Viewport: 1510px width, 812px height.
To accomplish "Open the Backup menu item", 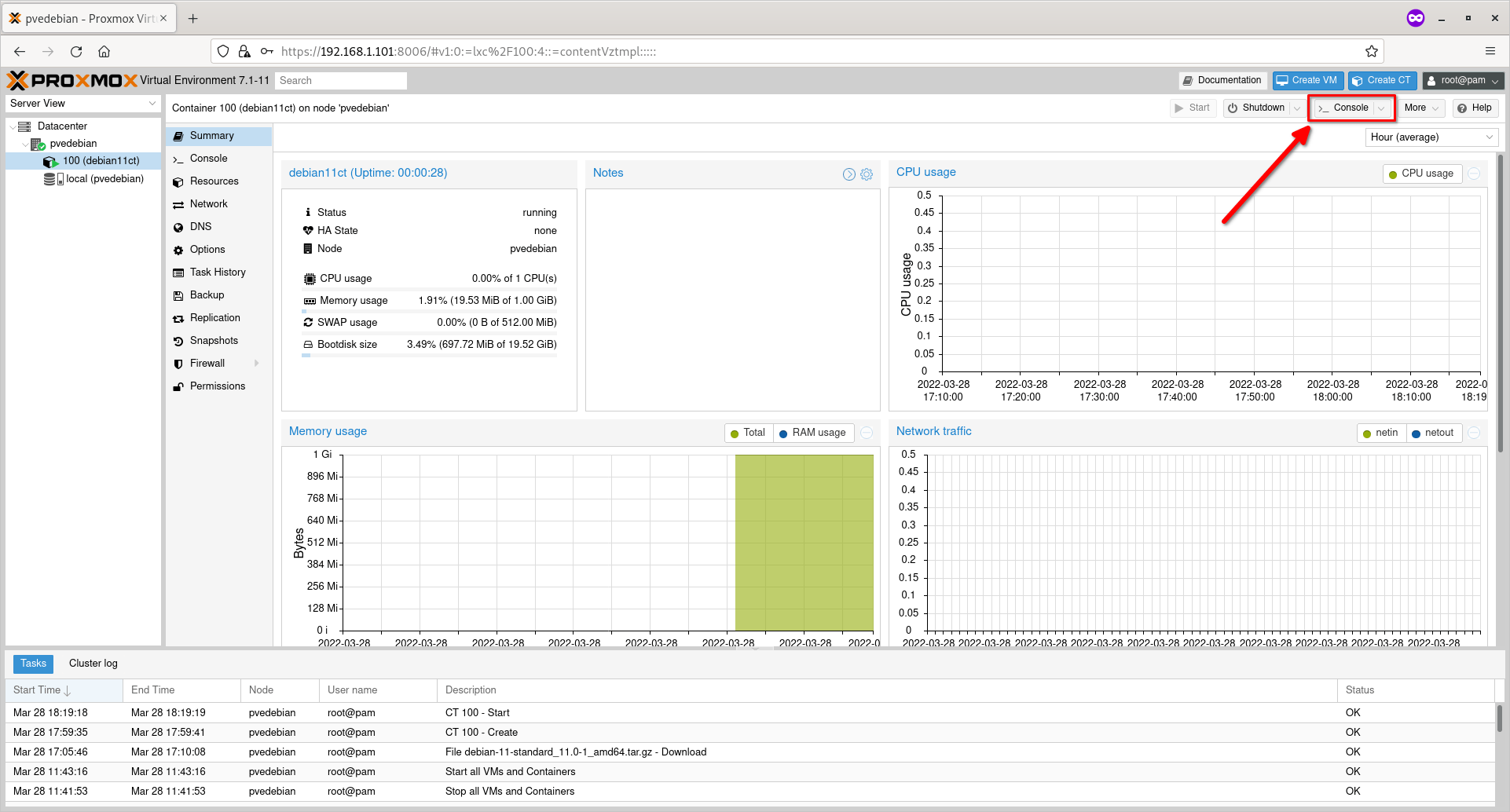I will click(219, 295).
